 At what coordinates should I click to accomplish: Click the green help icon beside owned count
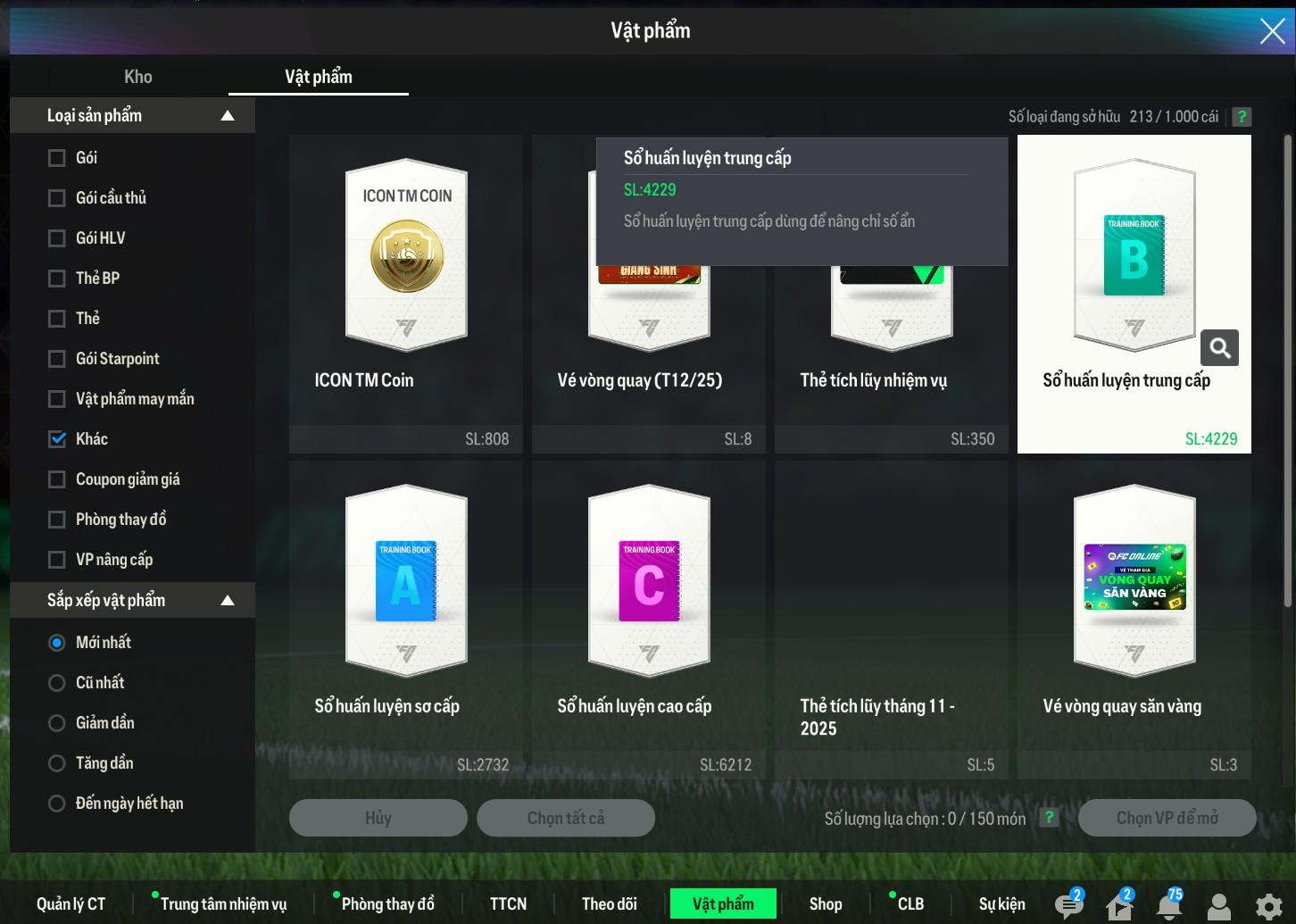[x=1241, y=117]
